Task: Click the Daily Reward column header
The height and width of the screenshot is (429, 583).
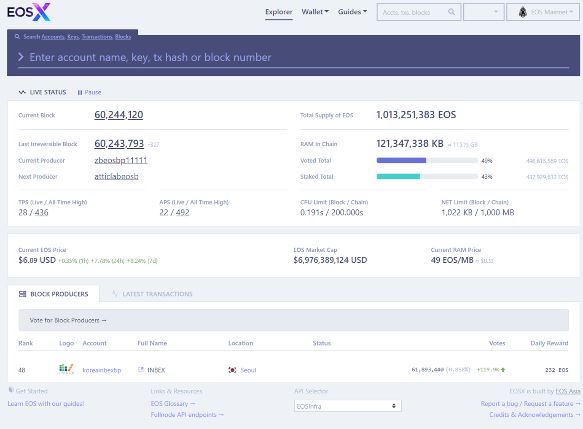Action: 549,343
